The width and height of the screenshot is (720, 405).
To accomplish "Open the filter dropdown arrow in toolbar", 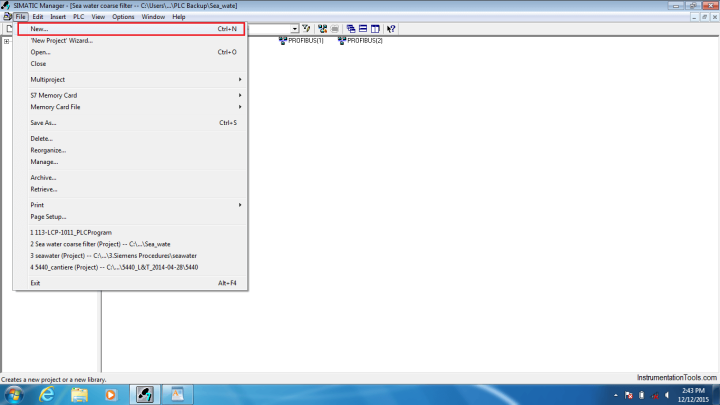I will [294, 29].
